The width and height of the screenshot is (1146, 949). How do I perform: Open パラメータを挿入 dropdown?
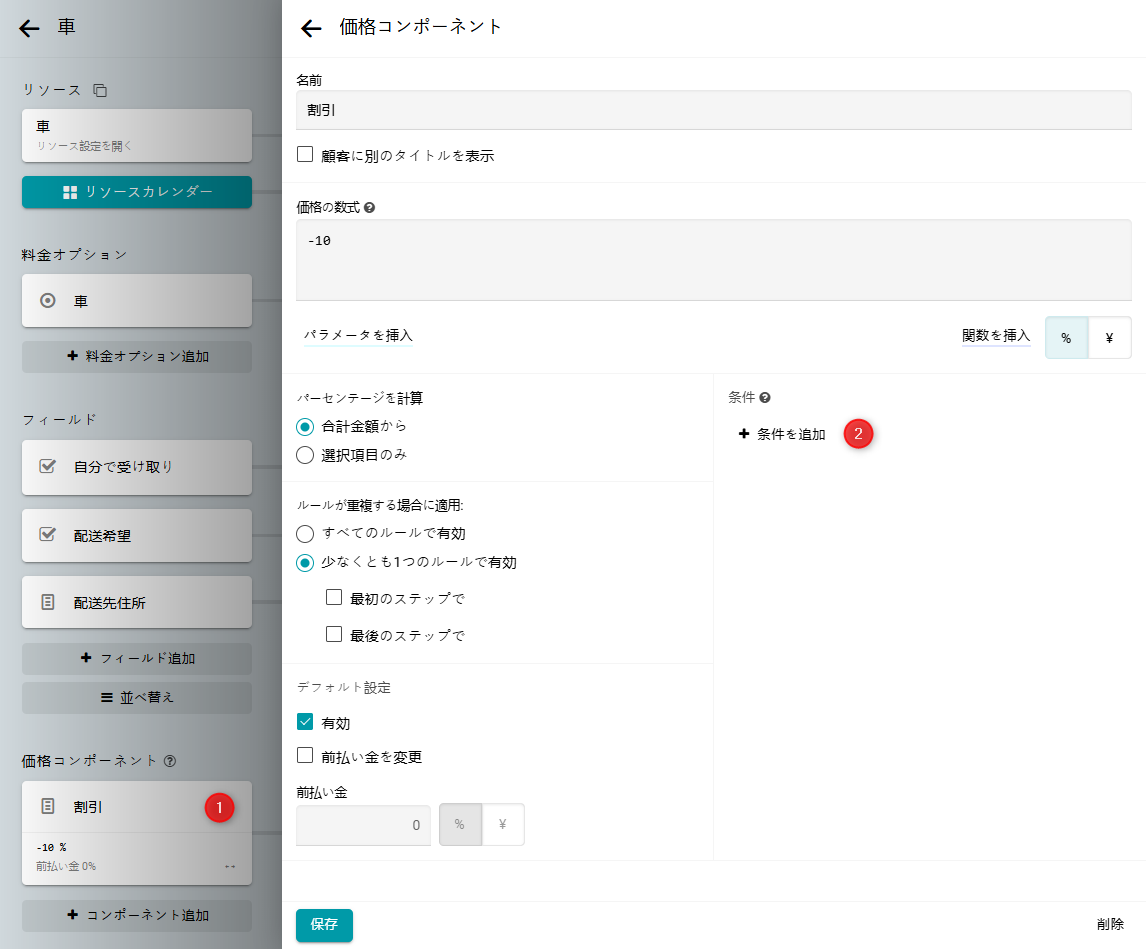point(358,336)
